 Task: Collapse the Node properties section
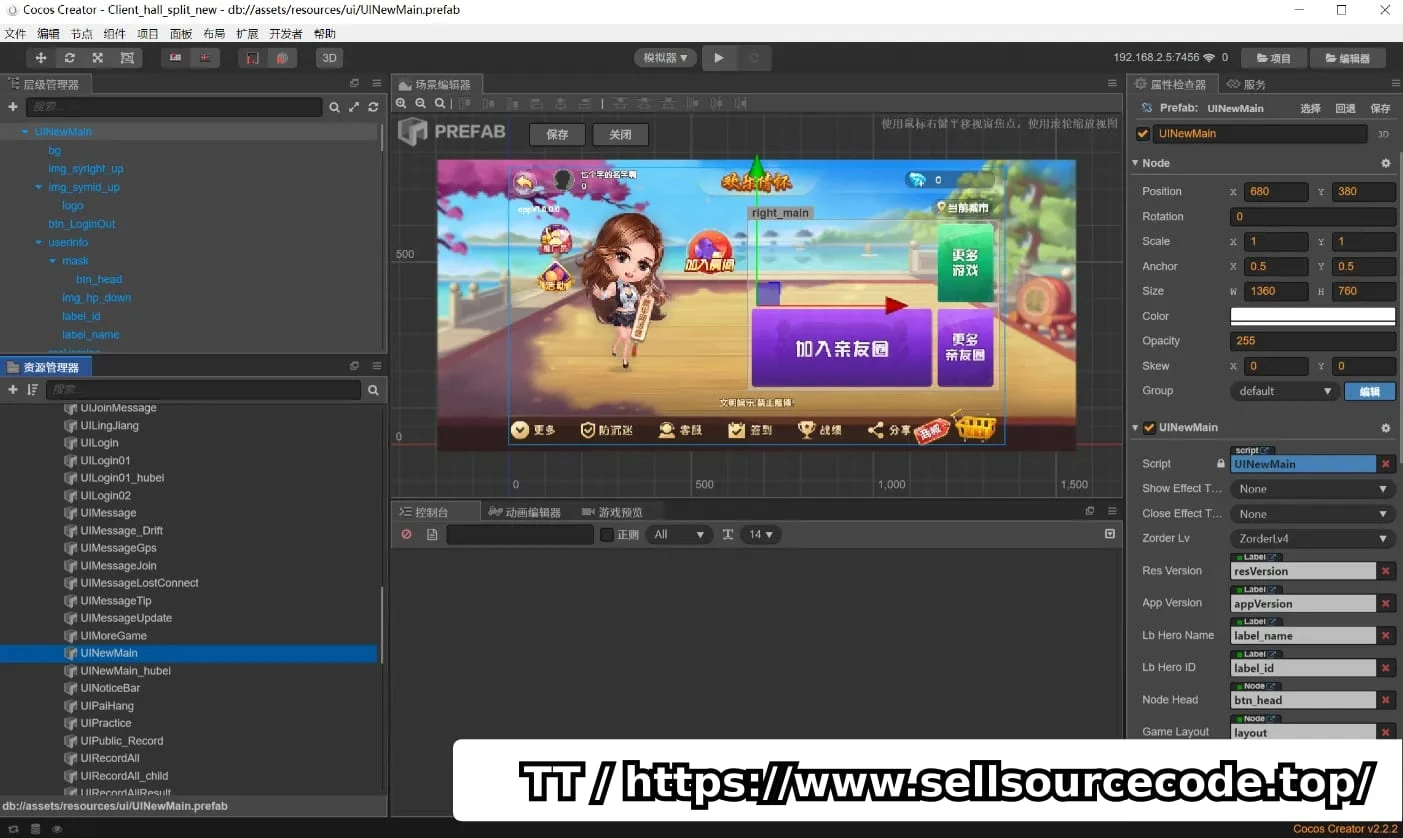[1136, 163]
